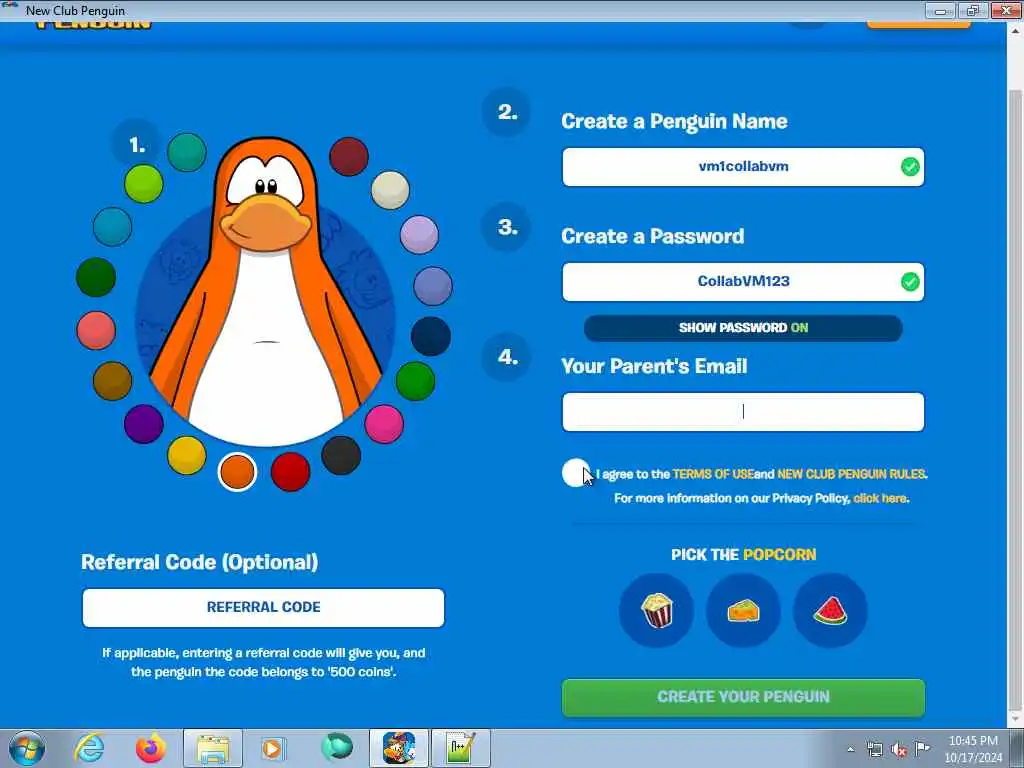Launch Firefox from the taskbar
Image resolution: width=1024 pixels, height=768 pixels.
point(150,748)
